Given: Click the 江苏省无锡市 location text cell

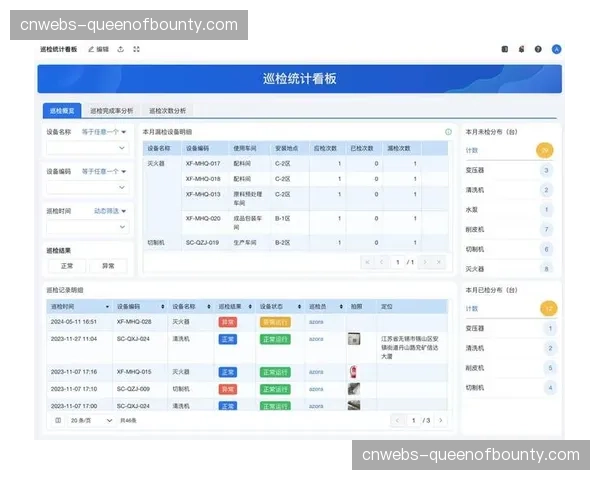Looking at the screenshot, I should [x=410, y=348].
